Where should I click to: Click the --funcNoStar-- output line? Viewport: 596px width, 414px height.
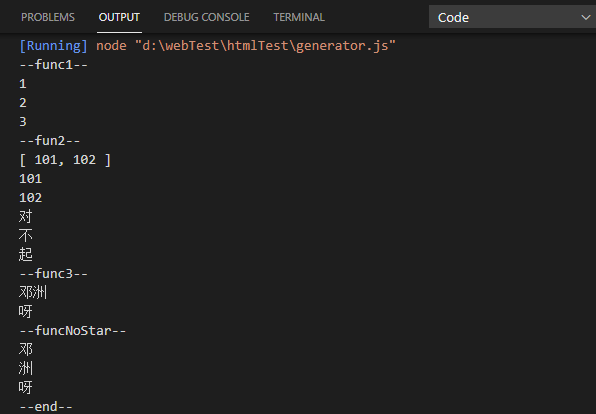[73, 331]
